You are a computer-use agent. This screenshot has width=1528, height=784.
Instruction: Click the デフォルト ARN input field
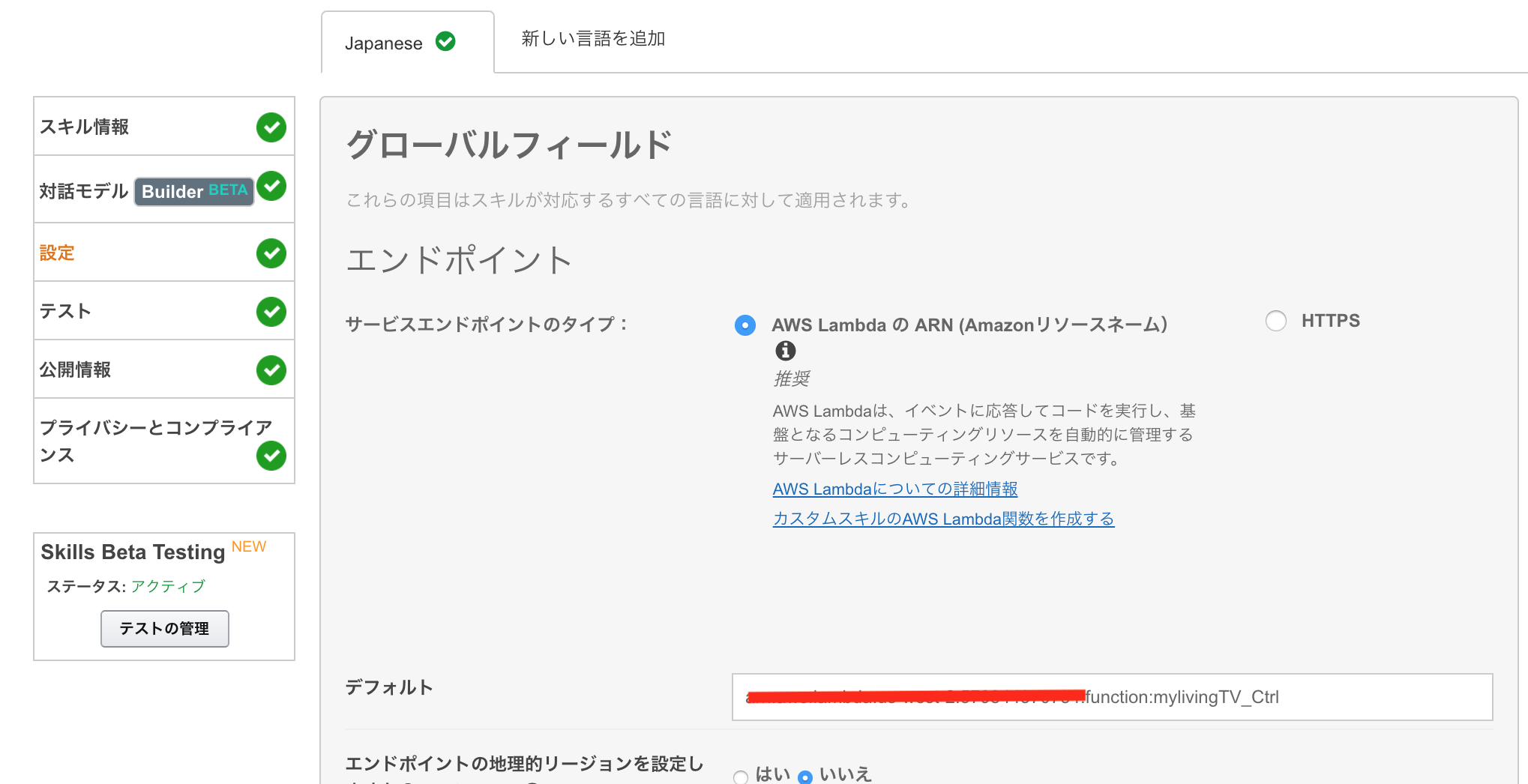(1112, 697)
